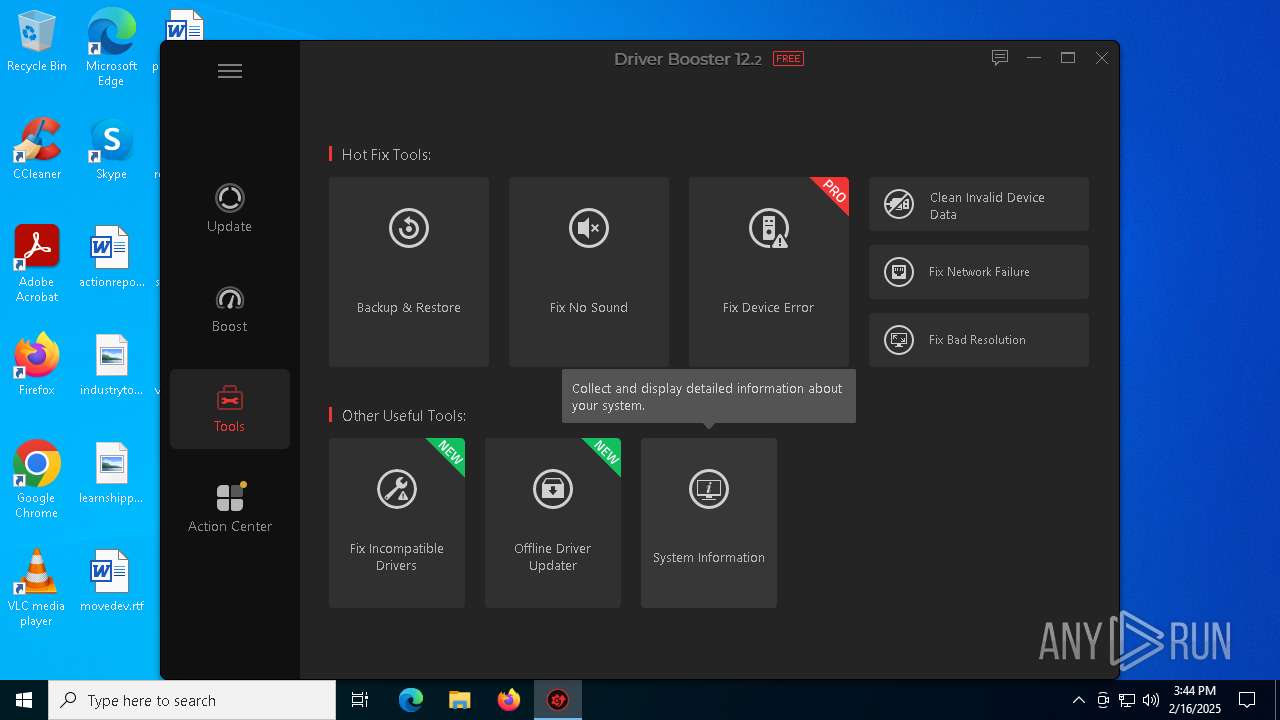Select the industryto image file on the desktop
Image resolution: width=1280 pixels, height=720 pixels.
(x=111, y=365)
